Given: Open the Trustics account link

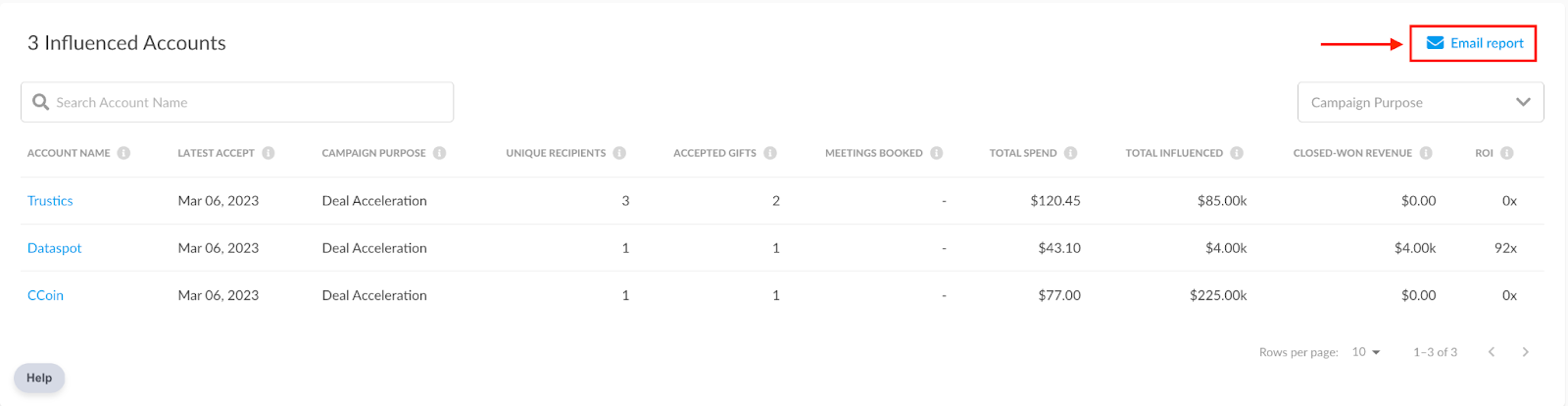Looking at the screenshot, I should pyautogui.click(x=50, y=201).
